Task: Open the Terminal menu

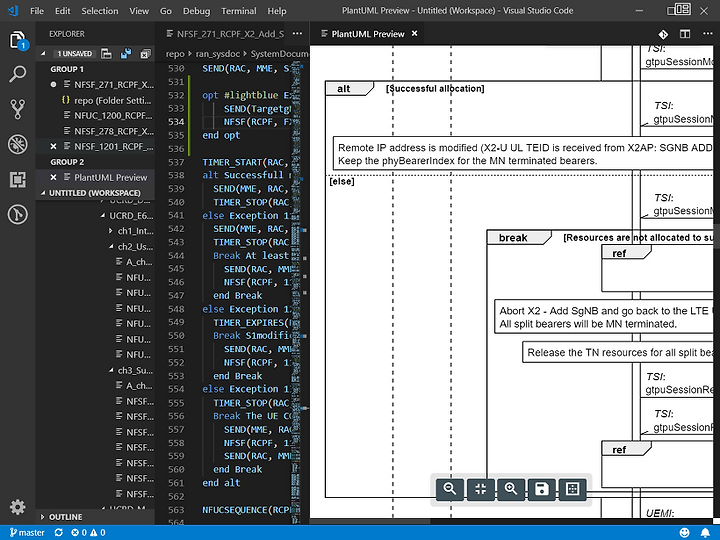Action: click(239, 11)
